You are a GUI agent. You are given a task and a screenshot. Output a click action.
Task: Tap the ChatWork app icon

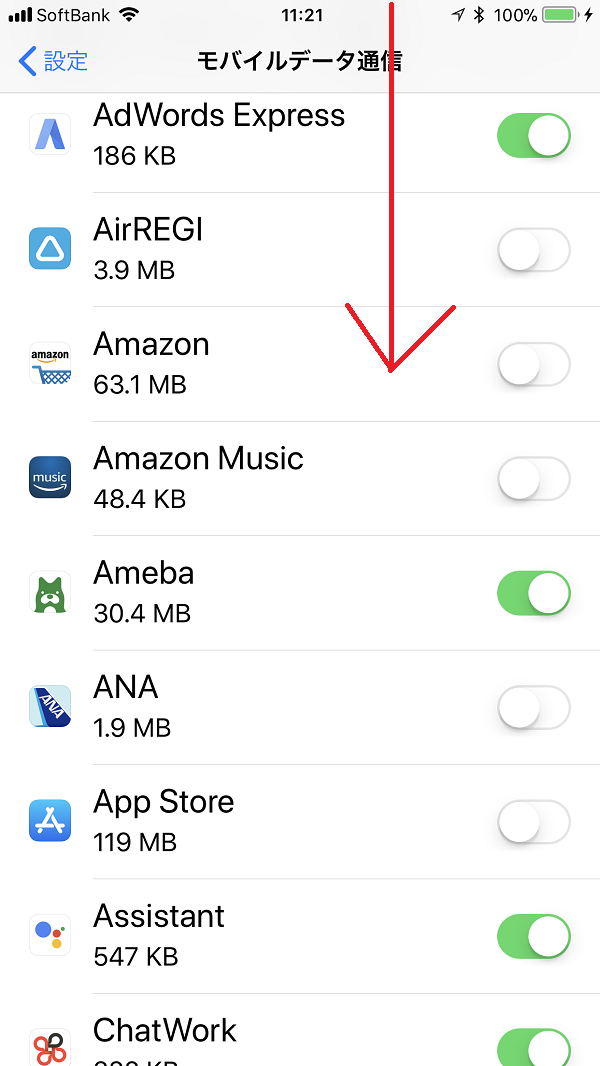click(x=50, y=1045)
